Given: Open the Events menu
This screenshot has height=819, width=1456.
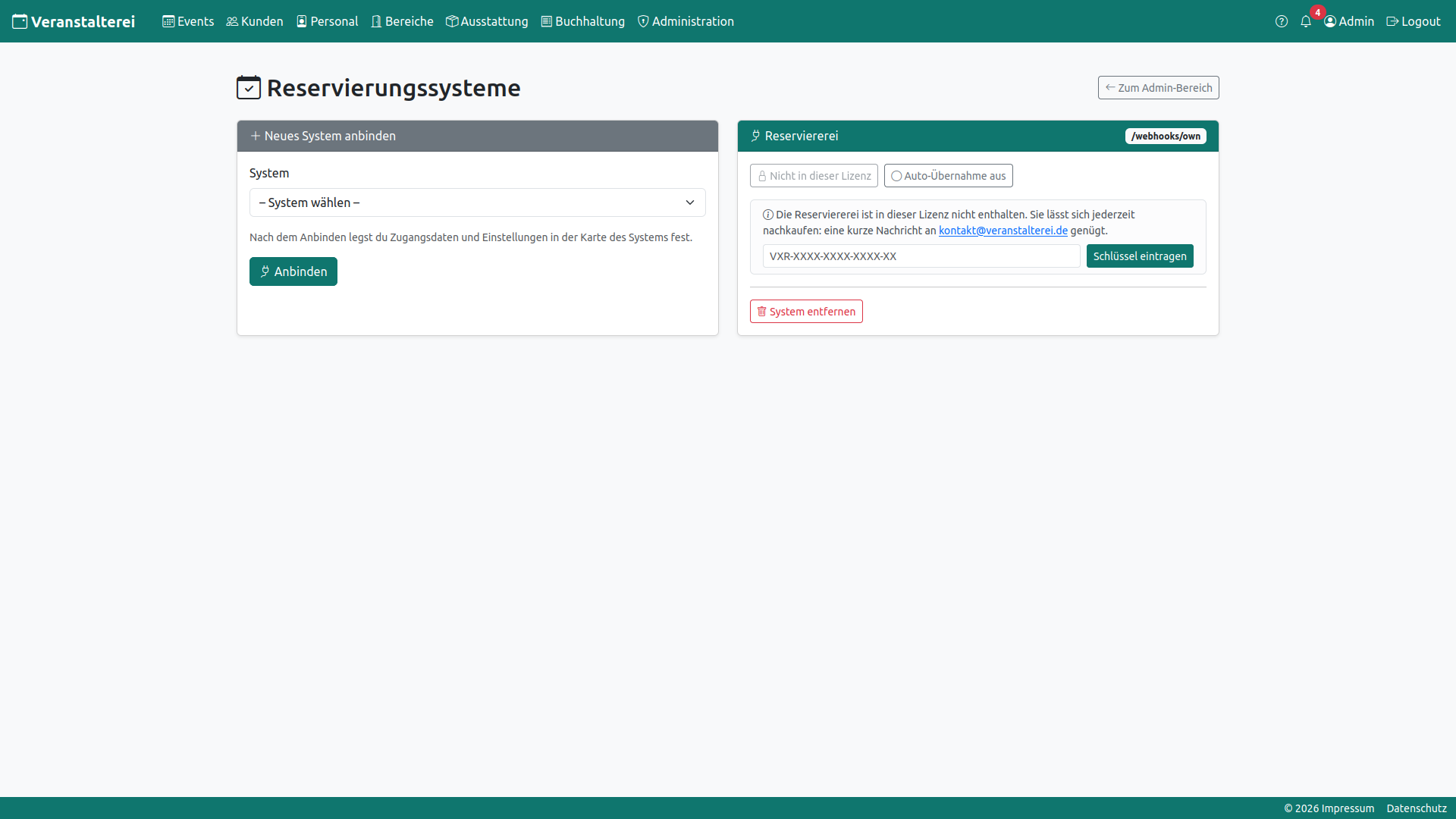Looking at the screenshot, I should 188,21.
